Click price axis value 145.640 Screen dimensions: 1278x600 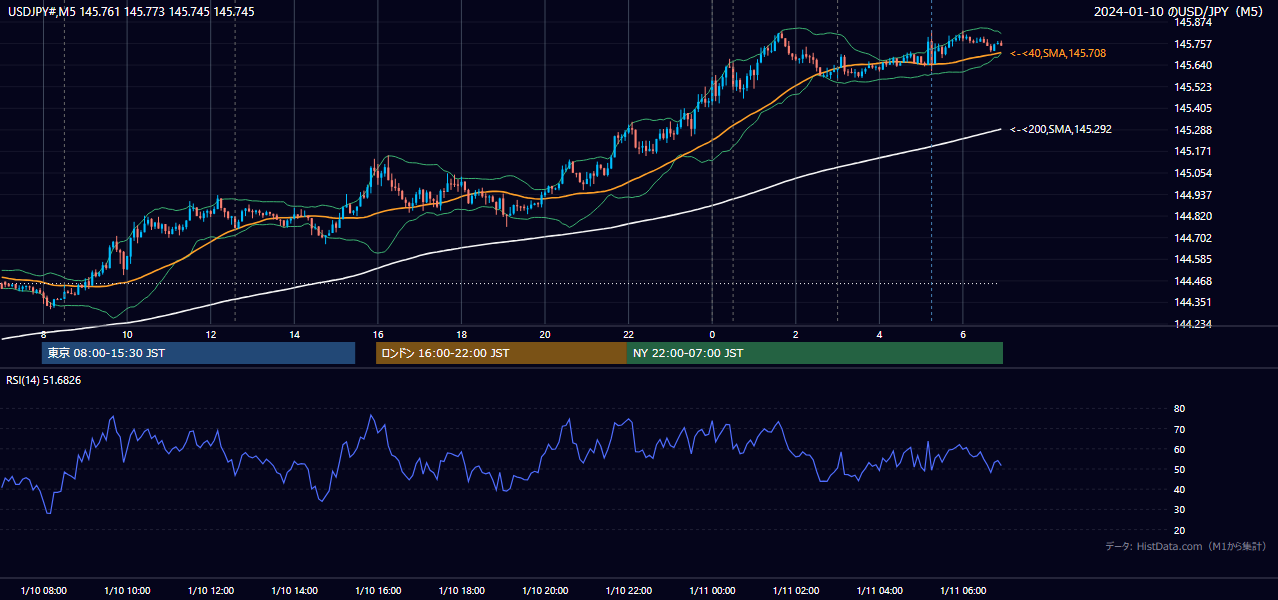point(1193,65)
